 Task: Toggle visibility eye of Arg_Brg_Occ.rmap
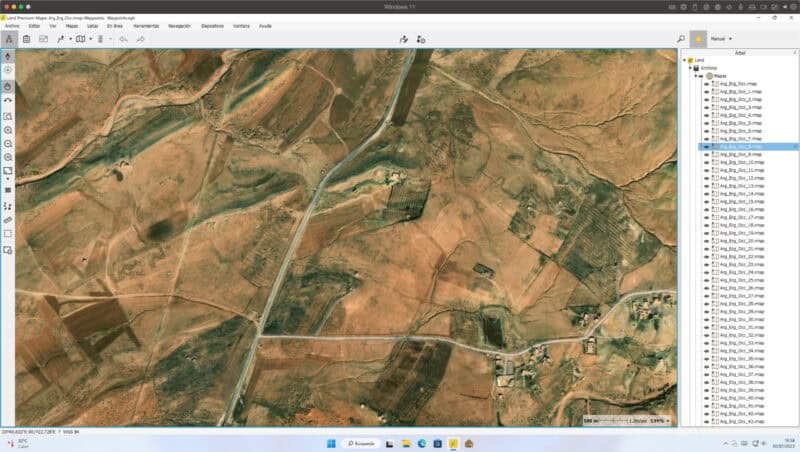tap(707, 84)
